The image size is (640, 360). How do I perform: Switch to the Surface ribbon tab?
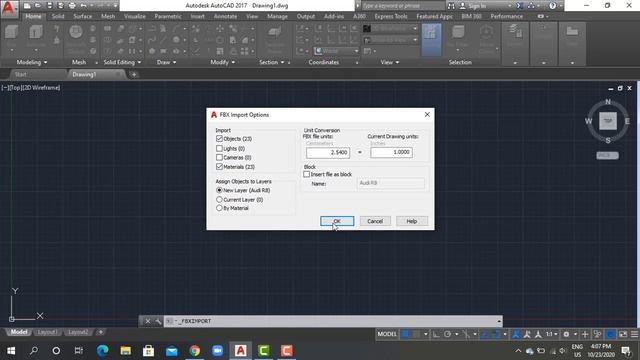click(83, 16)
